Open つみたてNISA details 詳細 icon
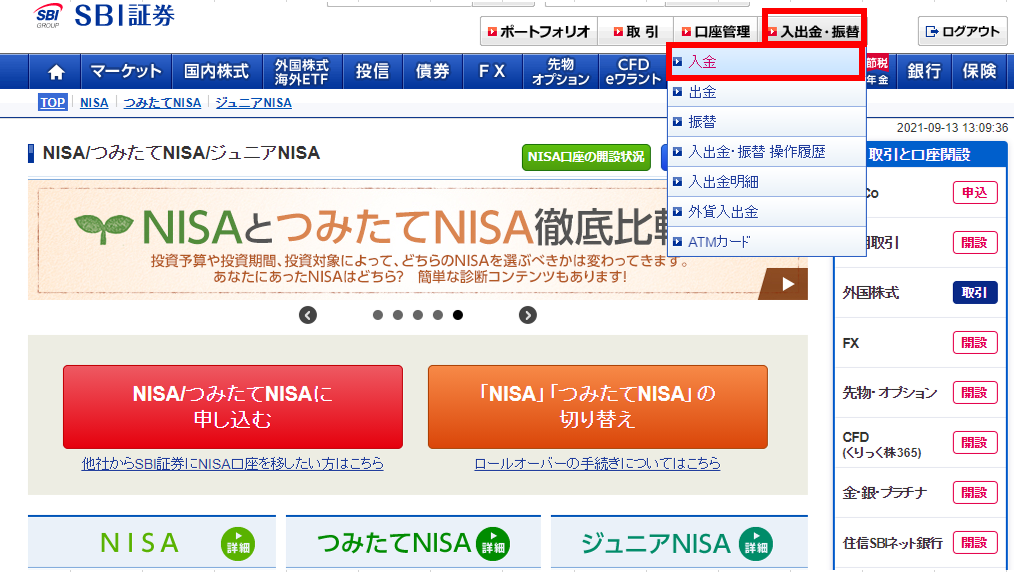Screen dimensions: 1014x572 click(493, 544)
